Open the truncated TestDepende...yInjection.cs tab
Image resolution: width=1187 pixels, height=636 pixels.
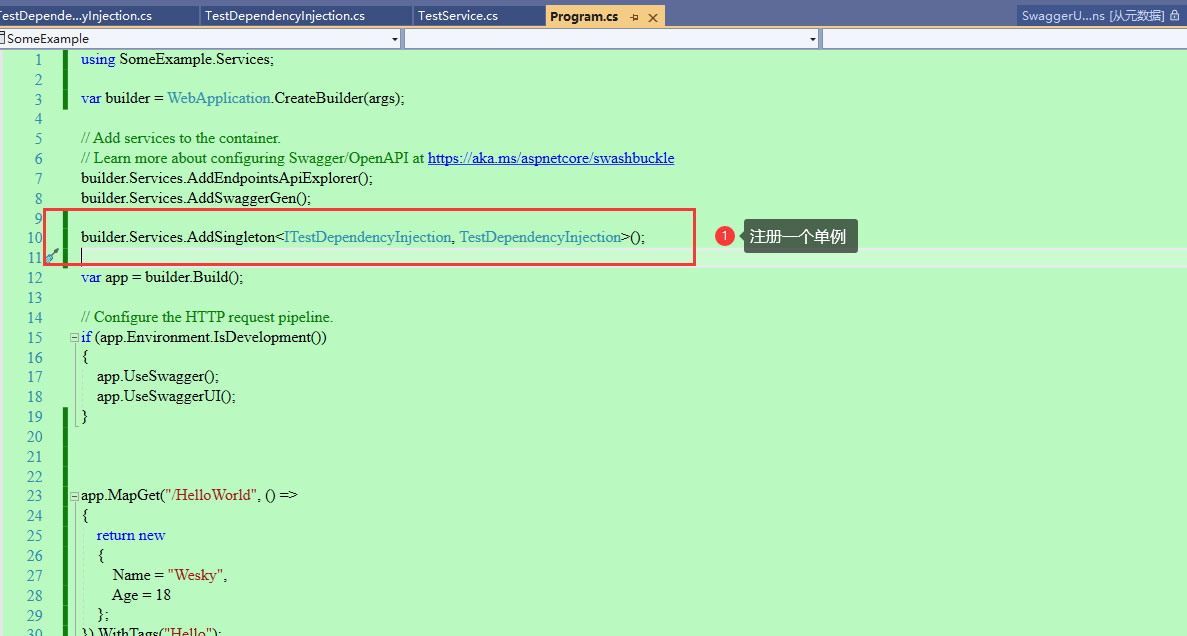tap(76, 16)
